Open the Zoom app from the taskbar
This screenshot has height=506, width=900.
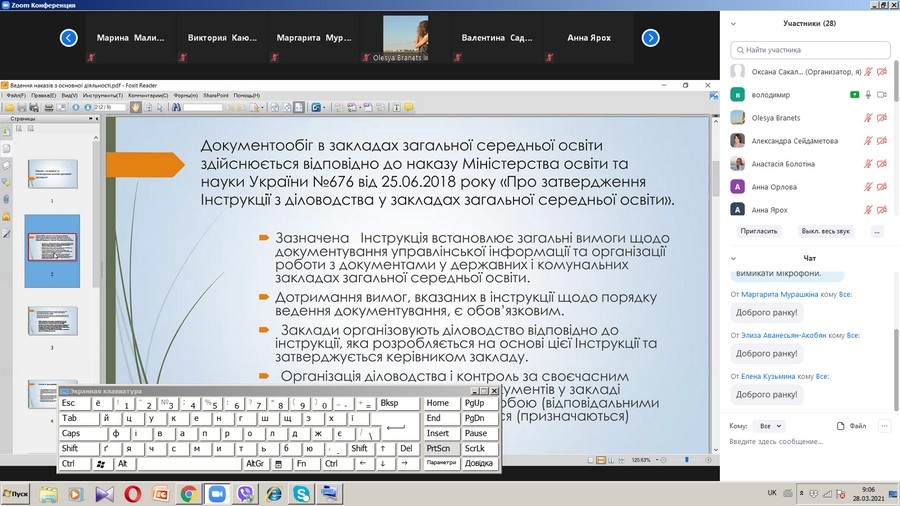click(216, 494)
